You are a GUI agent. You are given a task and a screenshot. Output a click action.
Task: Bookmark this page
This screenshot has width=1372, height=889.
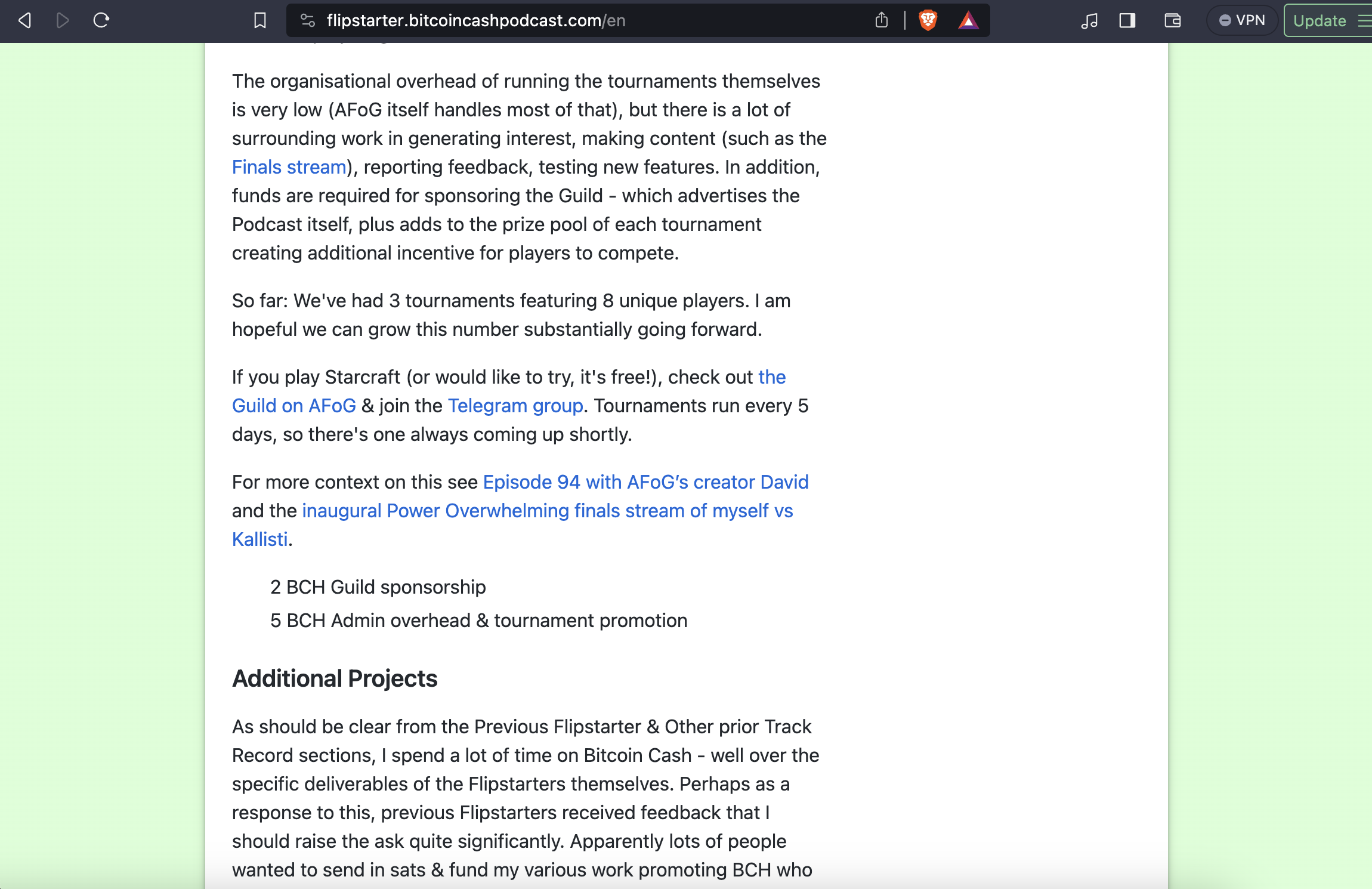point(259,21)
